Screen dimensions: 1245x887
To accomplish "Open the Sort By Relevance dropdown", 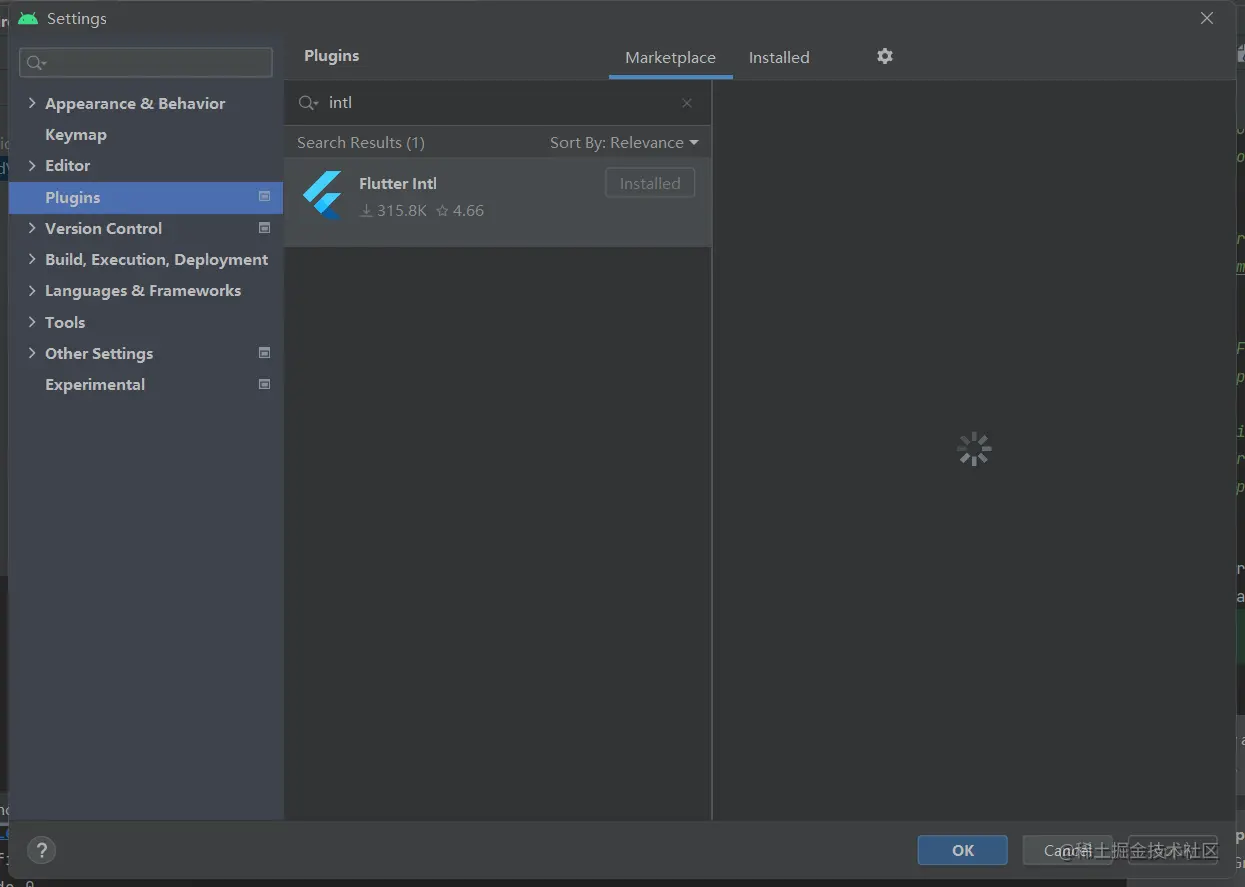I will [624, 143].
